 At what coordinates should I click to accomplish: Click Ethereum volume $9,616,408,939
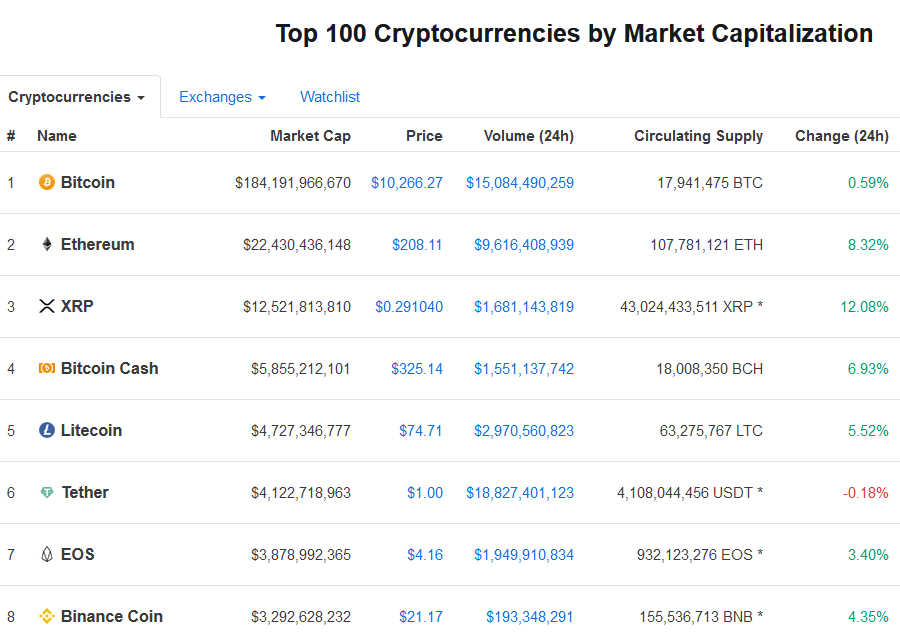524,245
